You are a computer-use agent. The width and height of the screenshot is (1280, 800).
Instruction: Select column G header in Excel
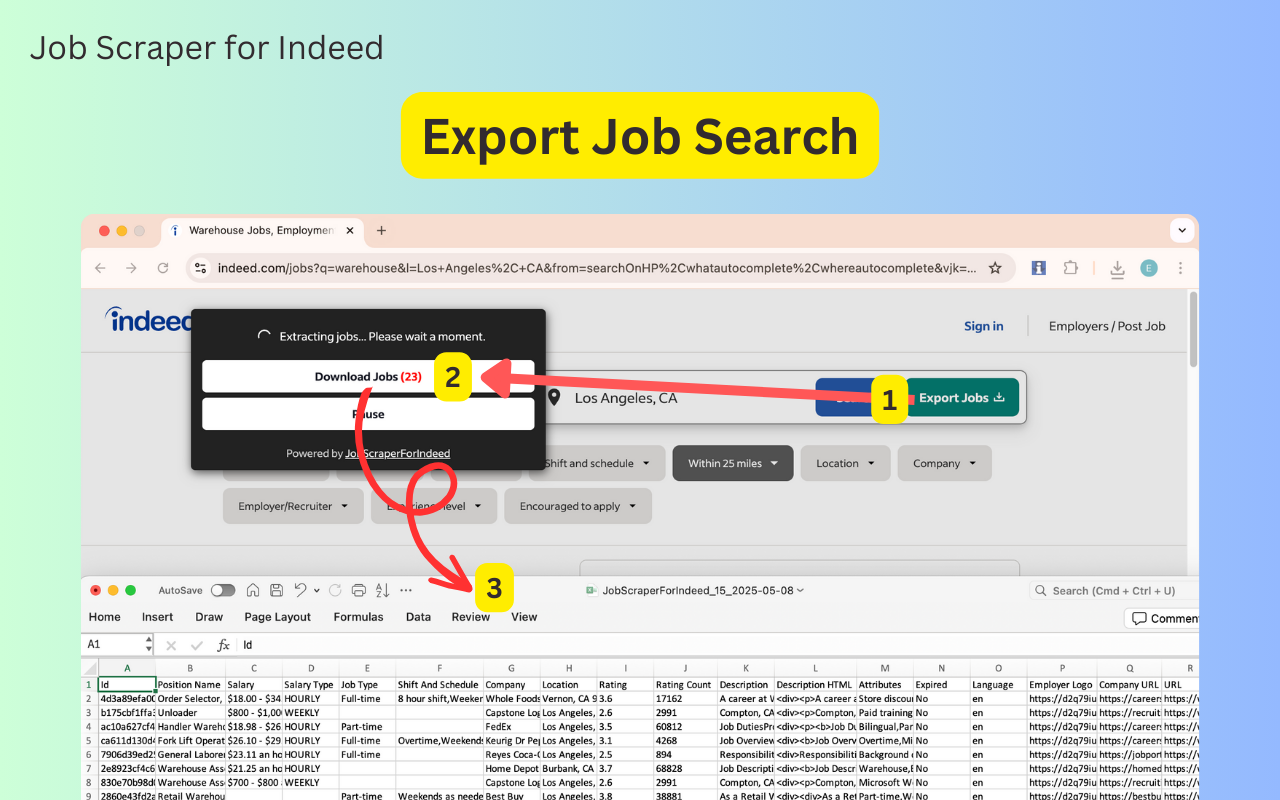[511, 668]
